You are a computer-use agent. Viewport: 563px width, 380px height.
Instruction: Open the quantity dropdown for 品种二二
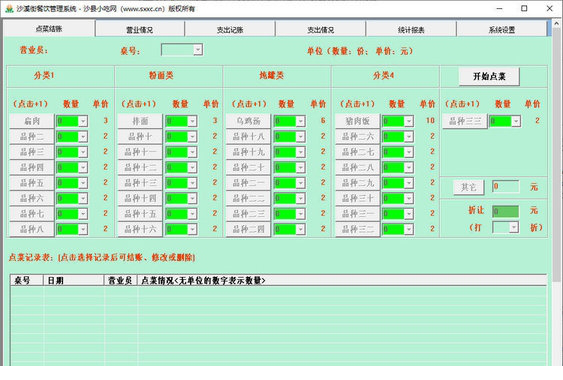301,198
